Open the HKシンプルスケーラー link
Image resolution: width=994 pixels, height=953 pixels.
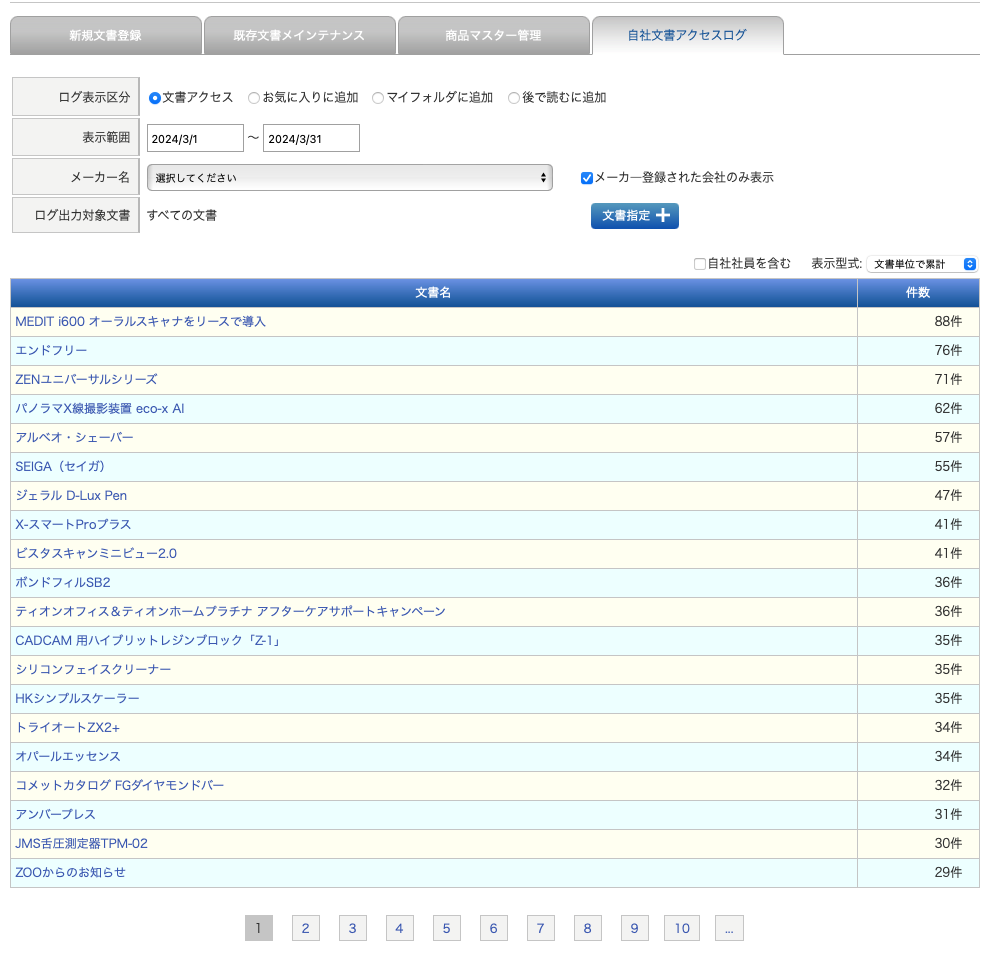(x=77, y=698)
